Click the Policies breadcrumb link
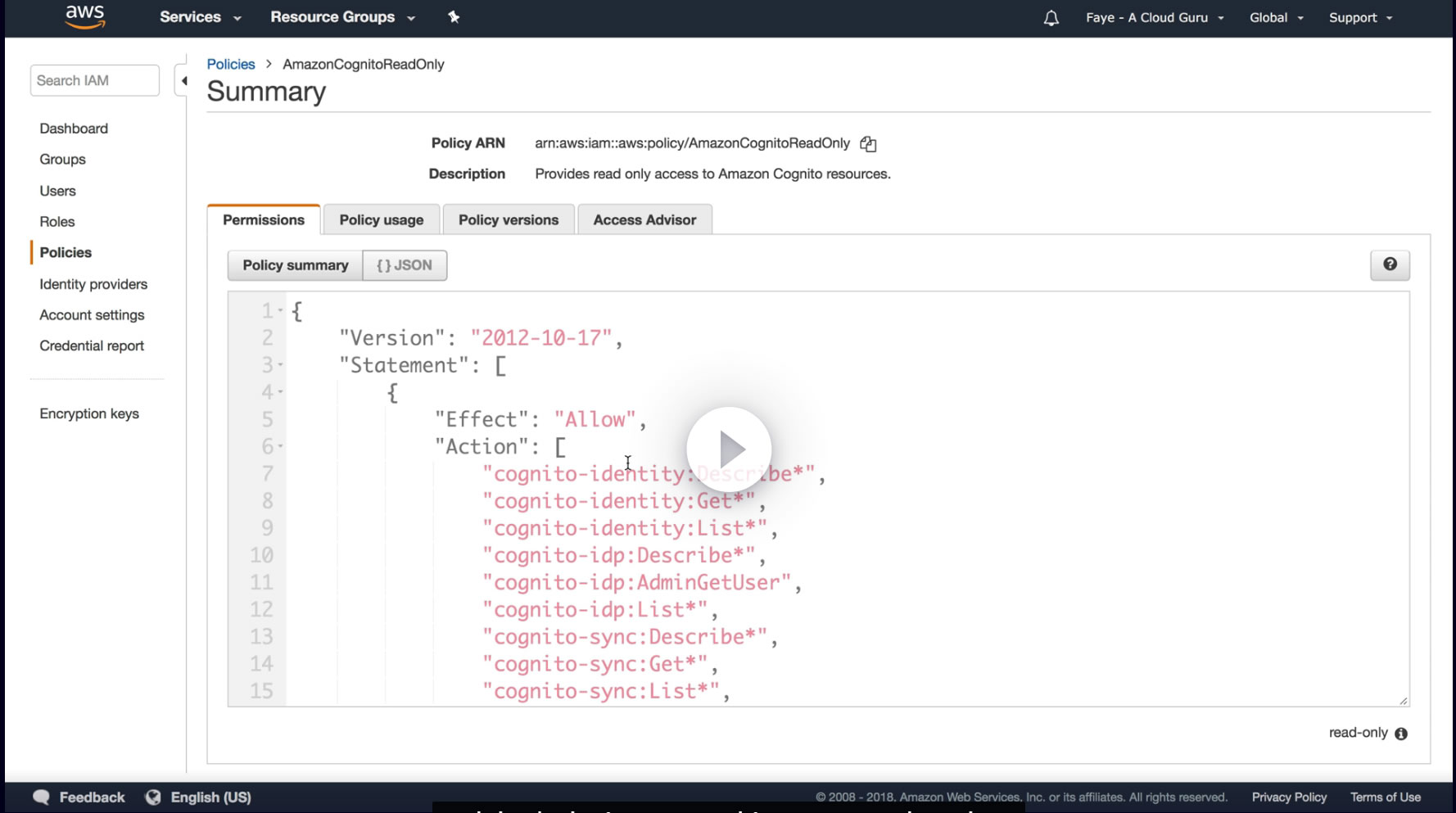The width and height of the screenshot is (1456, 813). [x=231, y=64]
